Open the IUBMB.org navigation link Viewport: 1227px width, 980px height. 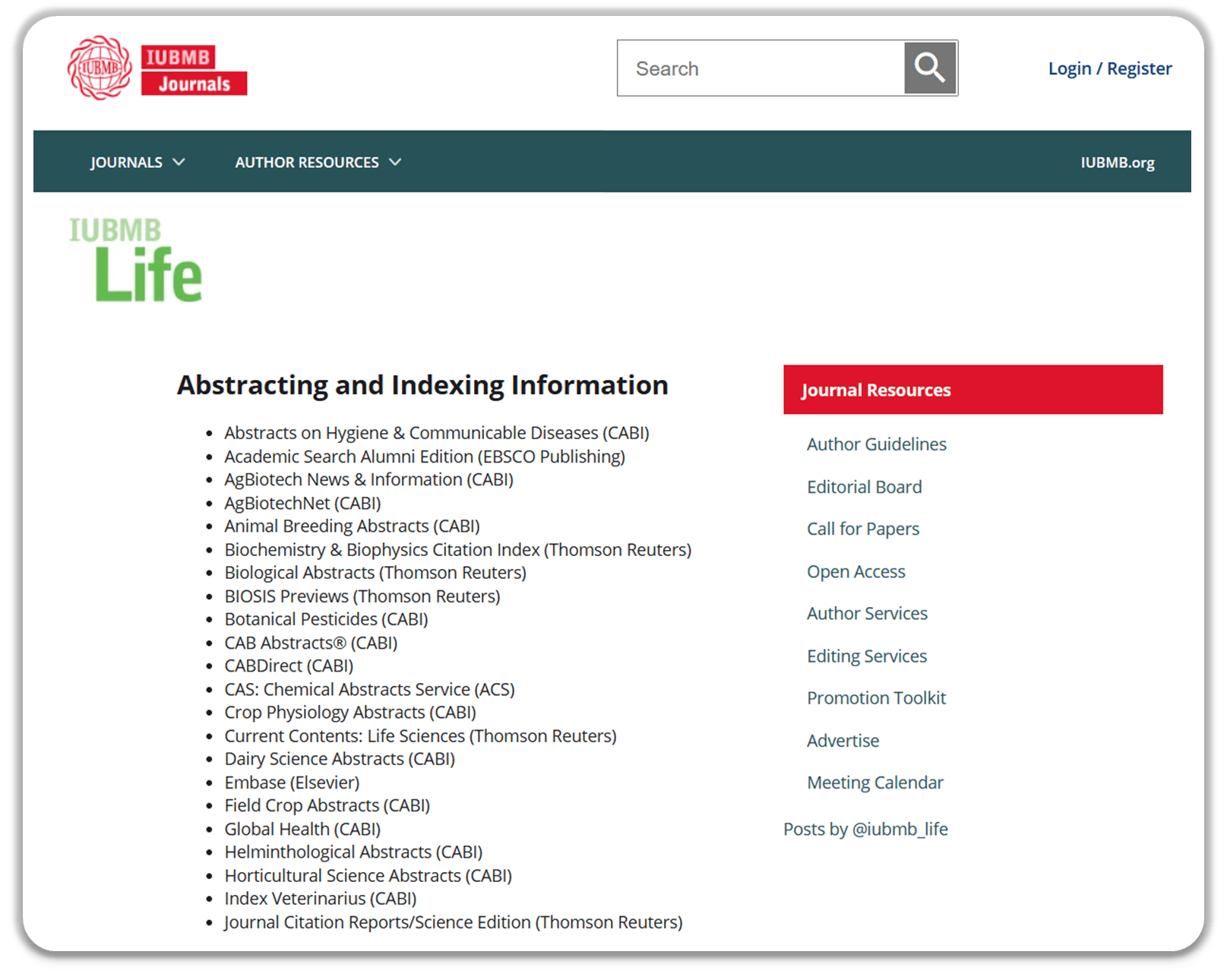(1117, 163)
